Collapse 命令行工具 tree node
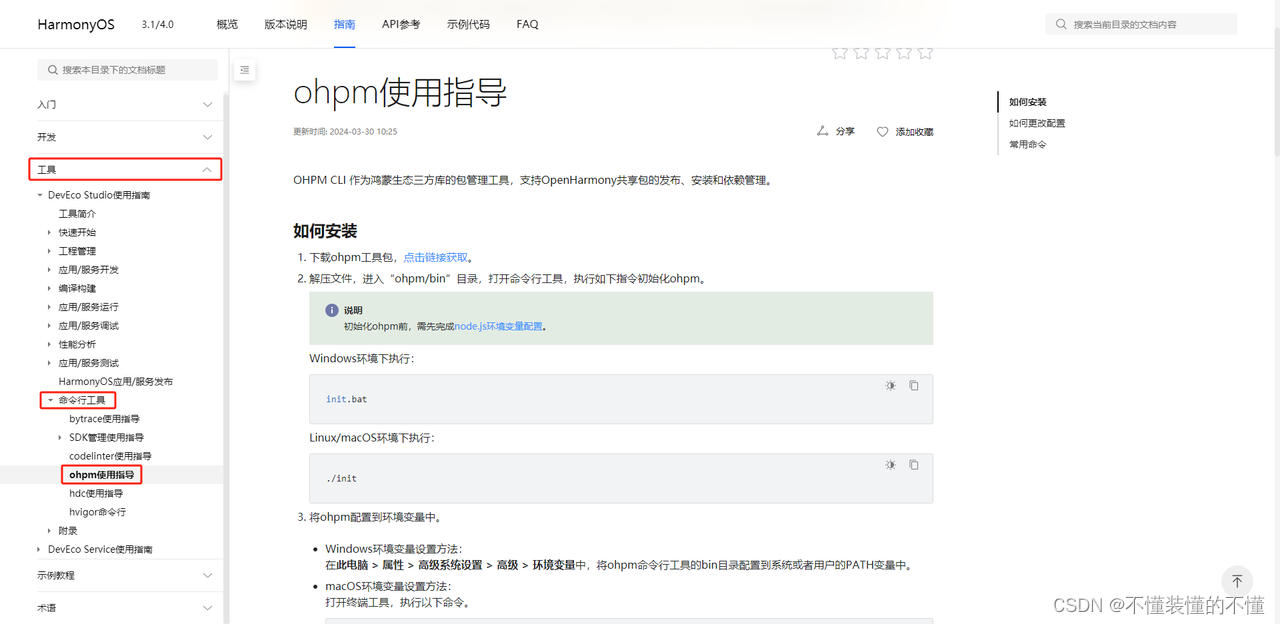 [x=50, y=400]
